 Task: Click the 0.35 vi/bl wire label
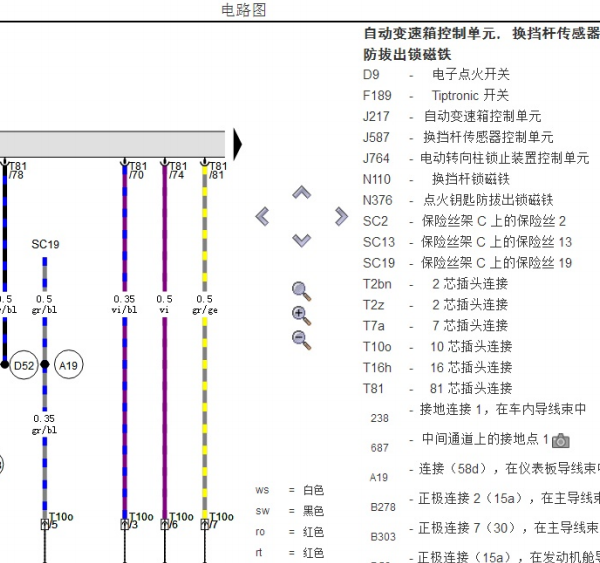(124, 304)
